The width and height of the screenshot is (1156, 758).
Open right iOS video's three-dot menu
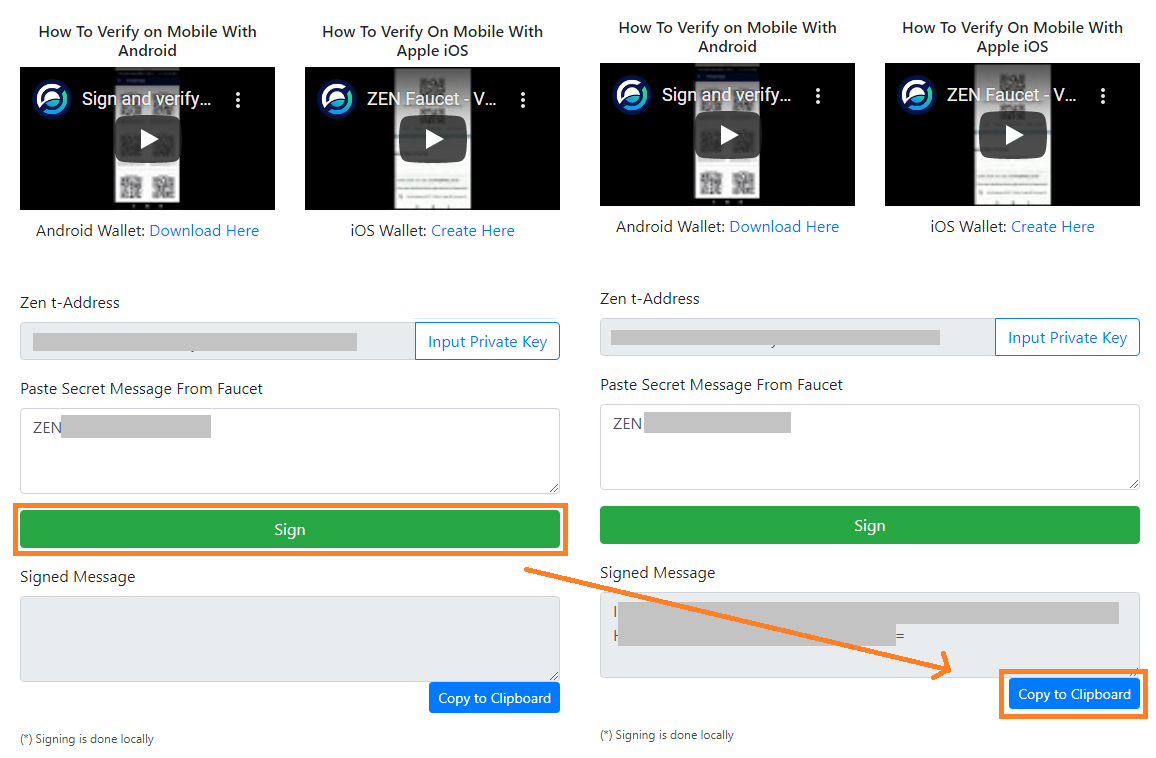(x=1103, y=96)
